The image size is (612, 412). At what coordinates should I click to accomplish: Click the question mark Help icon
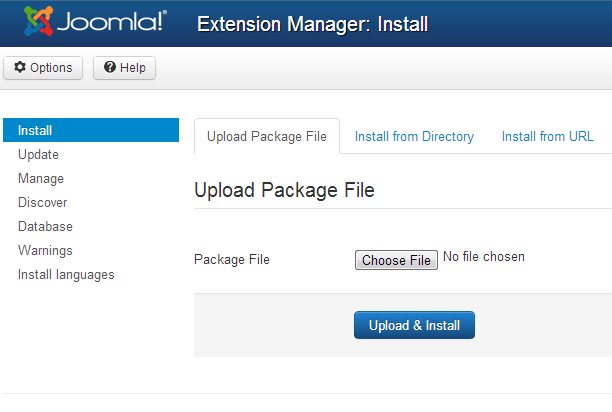(110, 68)
